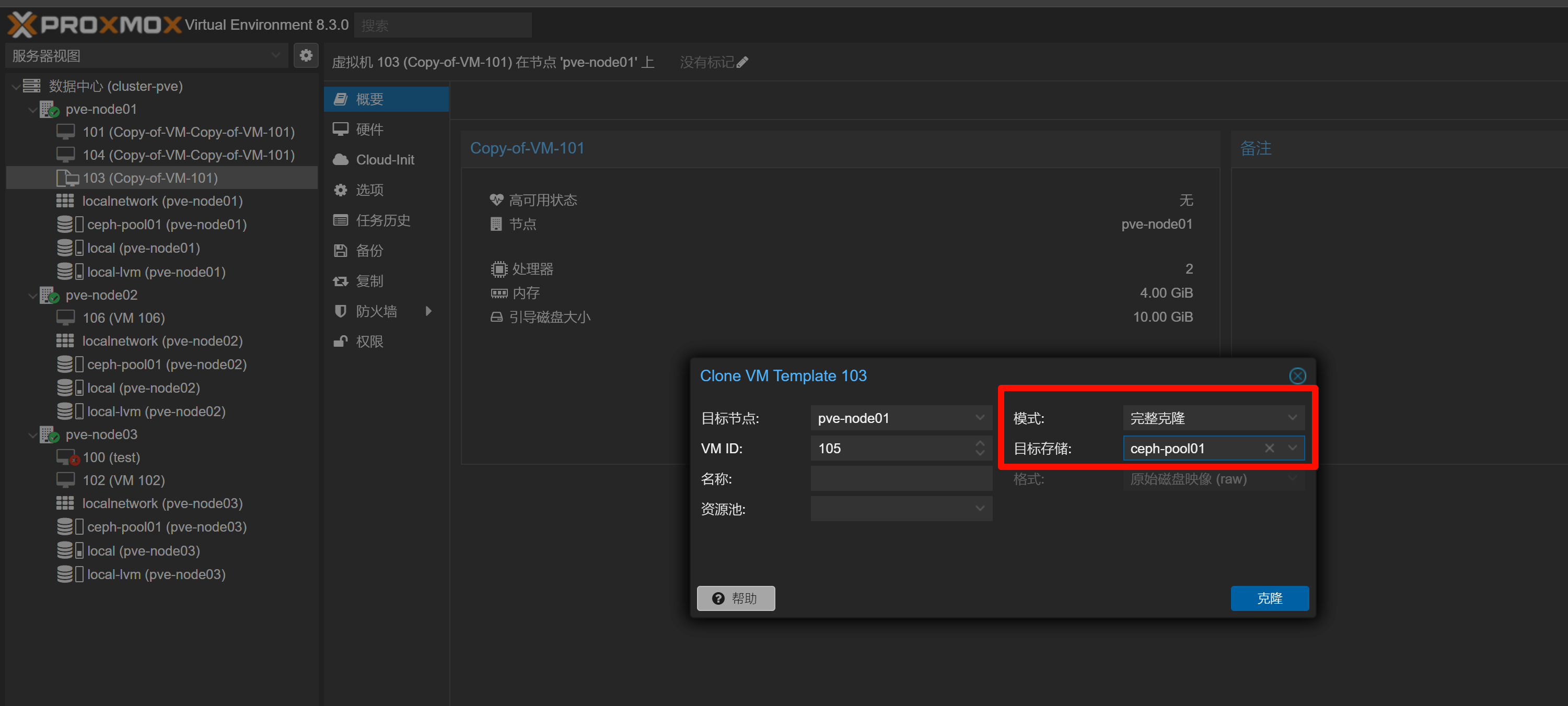Click the edit tags pencil icon

click(742, 62)
